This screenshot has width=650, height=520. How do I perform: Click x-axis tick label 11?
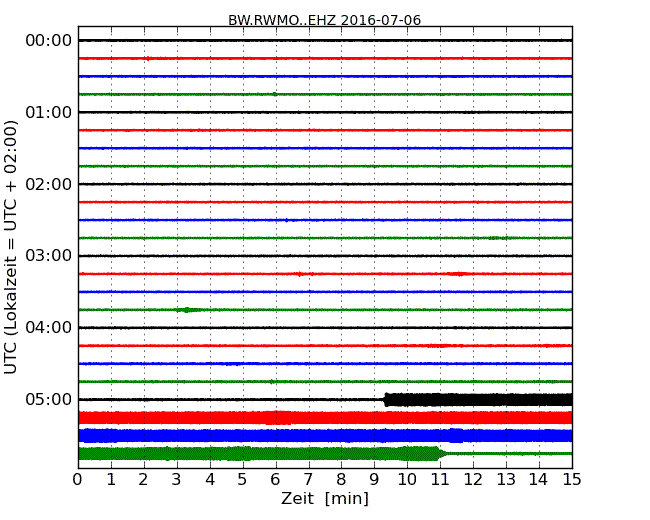[440, 480]
